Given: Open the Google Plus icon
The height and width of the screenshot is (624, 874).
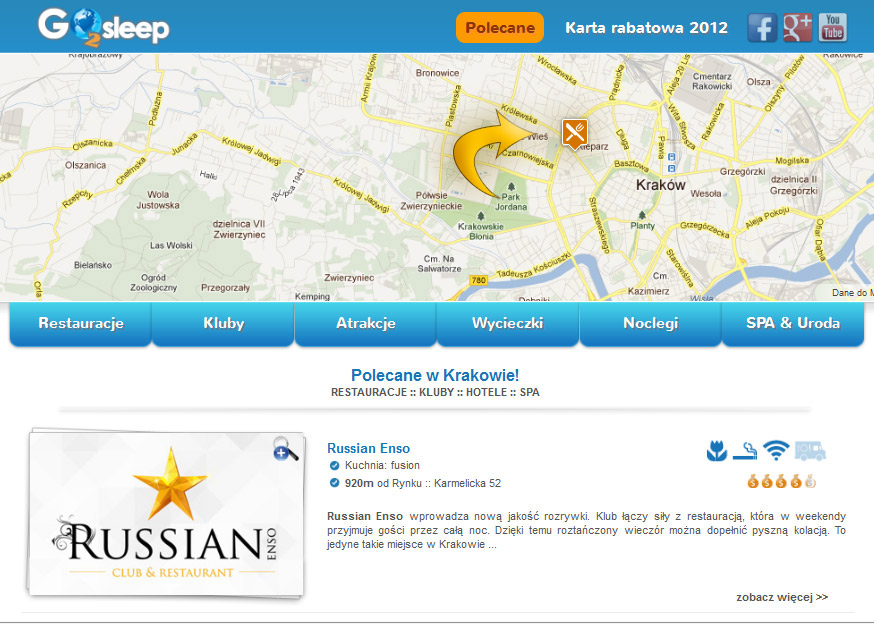Looking at the screenshot, I should tap(798, 28).
